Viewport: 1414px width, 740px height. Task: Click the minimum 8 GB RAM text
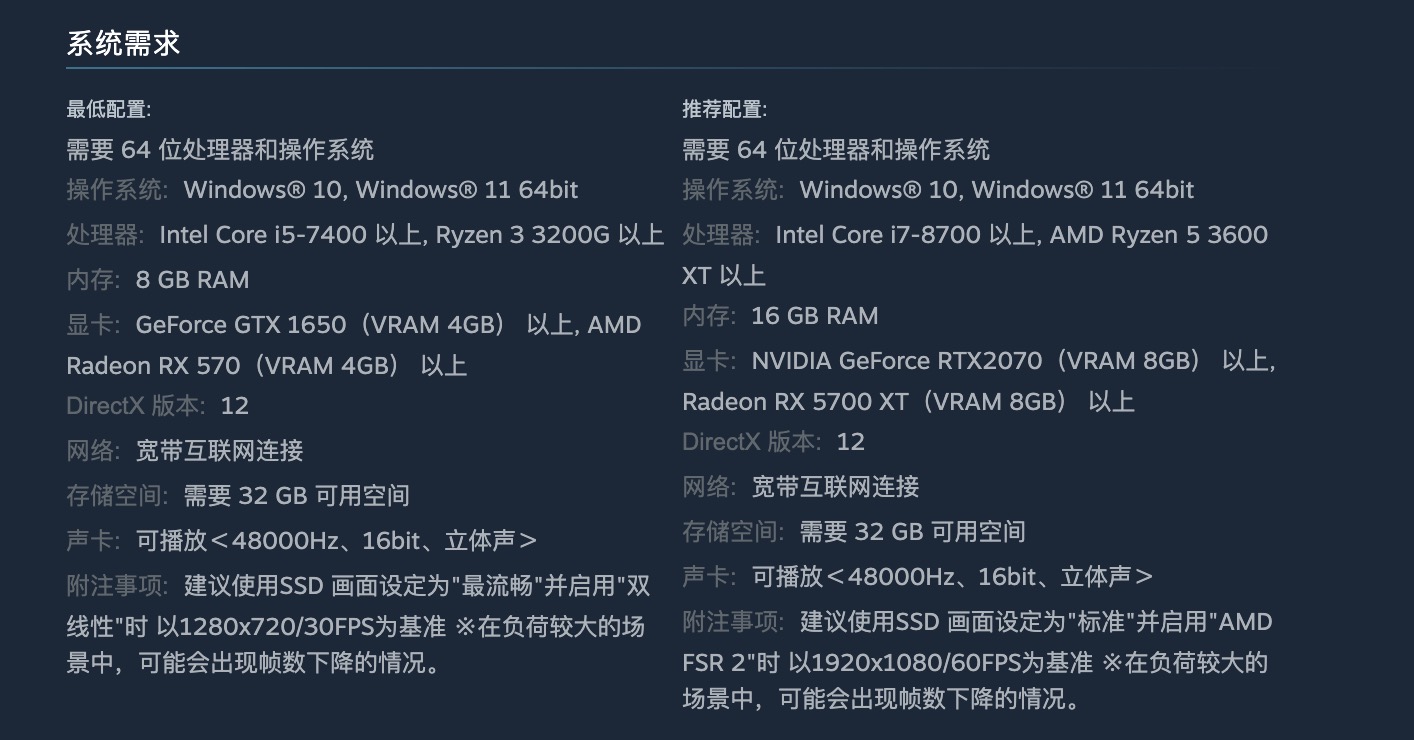(192, 280)
